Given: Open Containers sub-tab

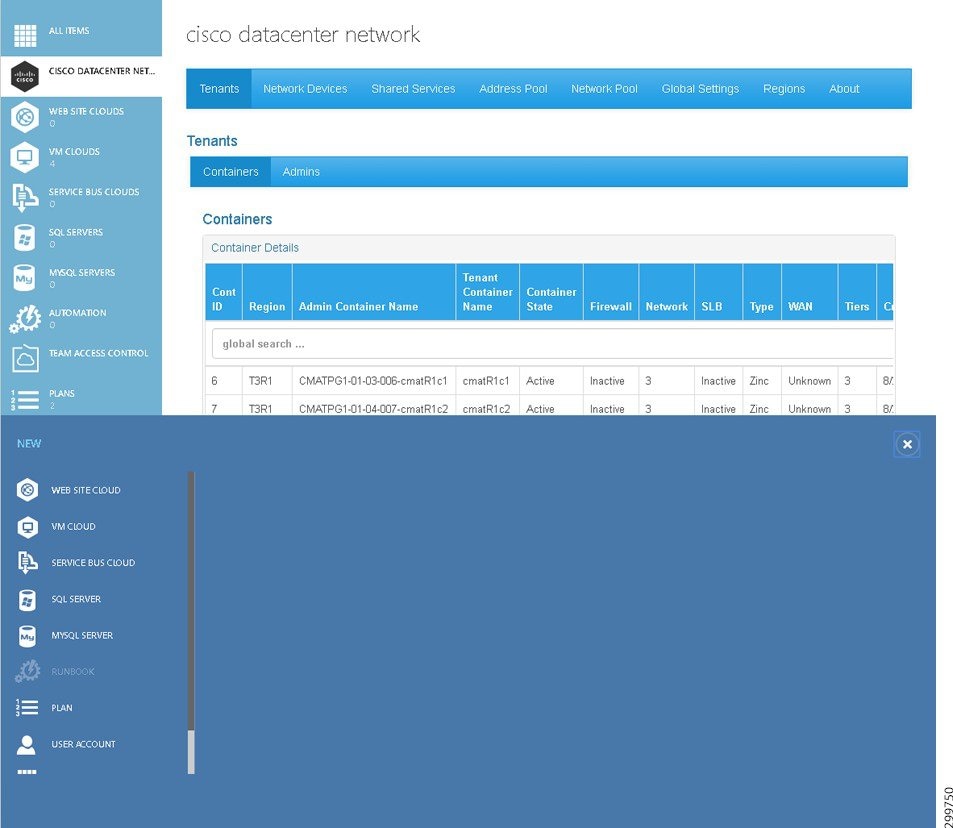Looking at the screenshot, I should (230, 172).
